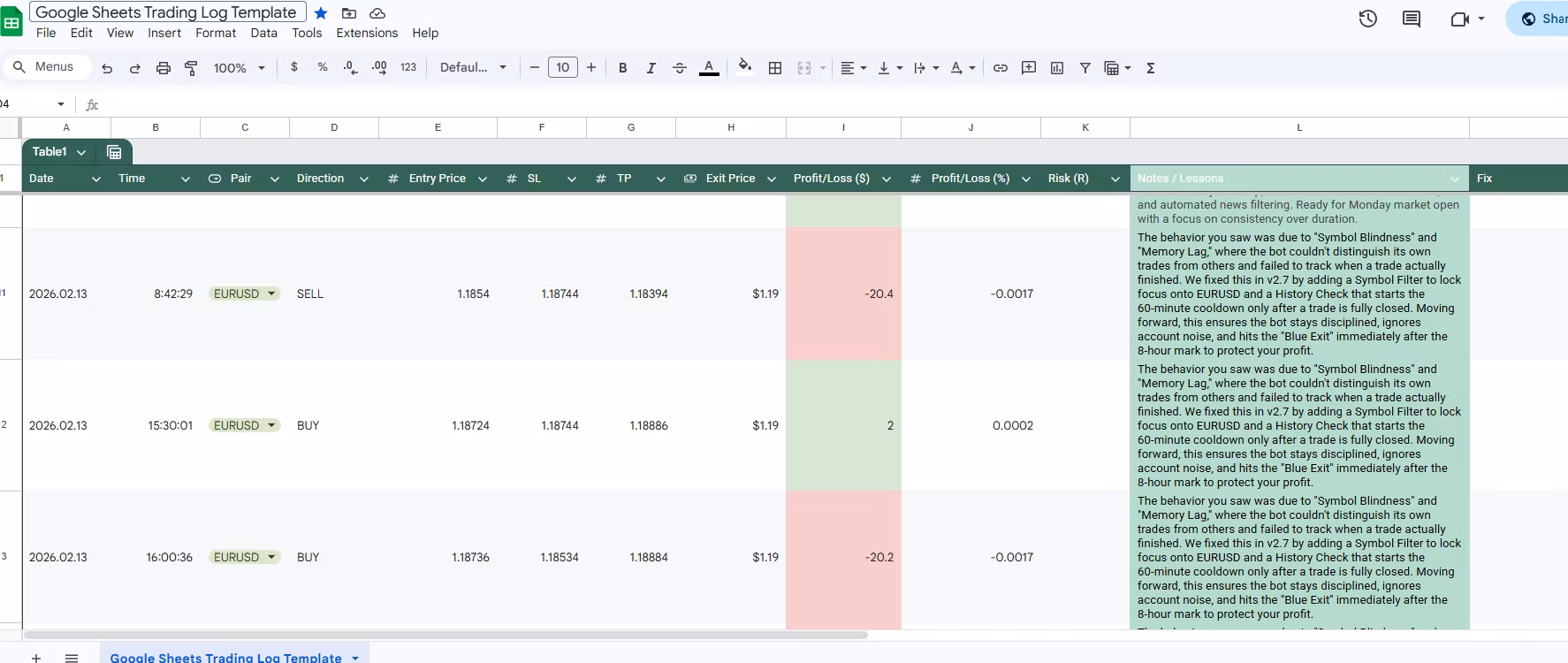Select the Paint format roller icon
Viewport: 1568px width, 663px height.
[x=191, y=68]
